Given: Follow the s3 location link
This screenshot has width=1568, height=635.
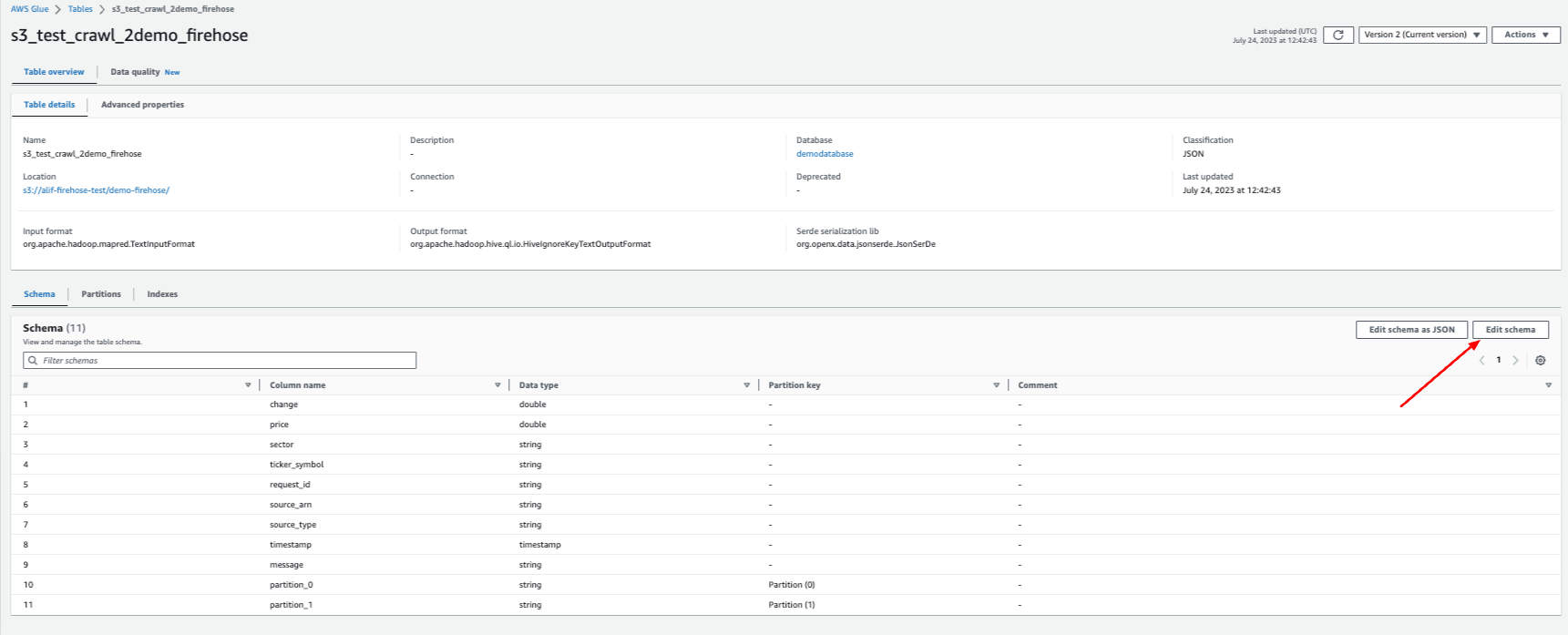Looking at the screenshot, I should coord(96,190).
